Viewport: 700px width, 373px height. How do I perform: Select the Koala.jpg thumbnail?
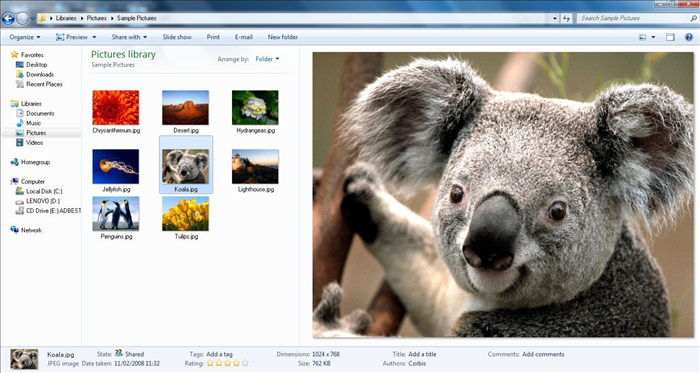186,165
